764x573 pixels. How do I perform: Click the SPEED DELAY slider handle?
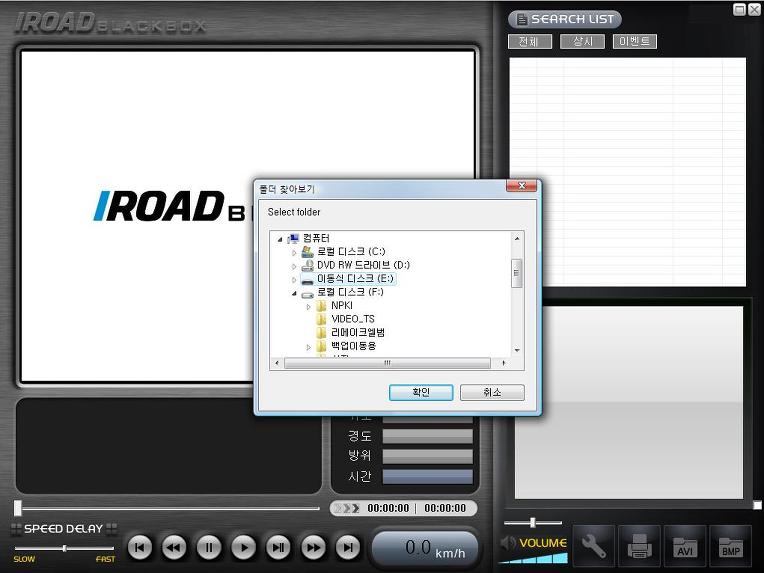tap(64, 548)
